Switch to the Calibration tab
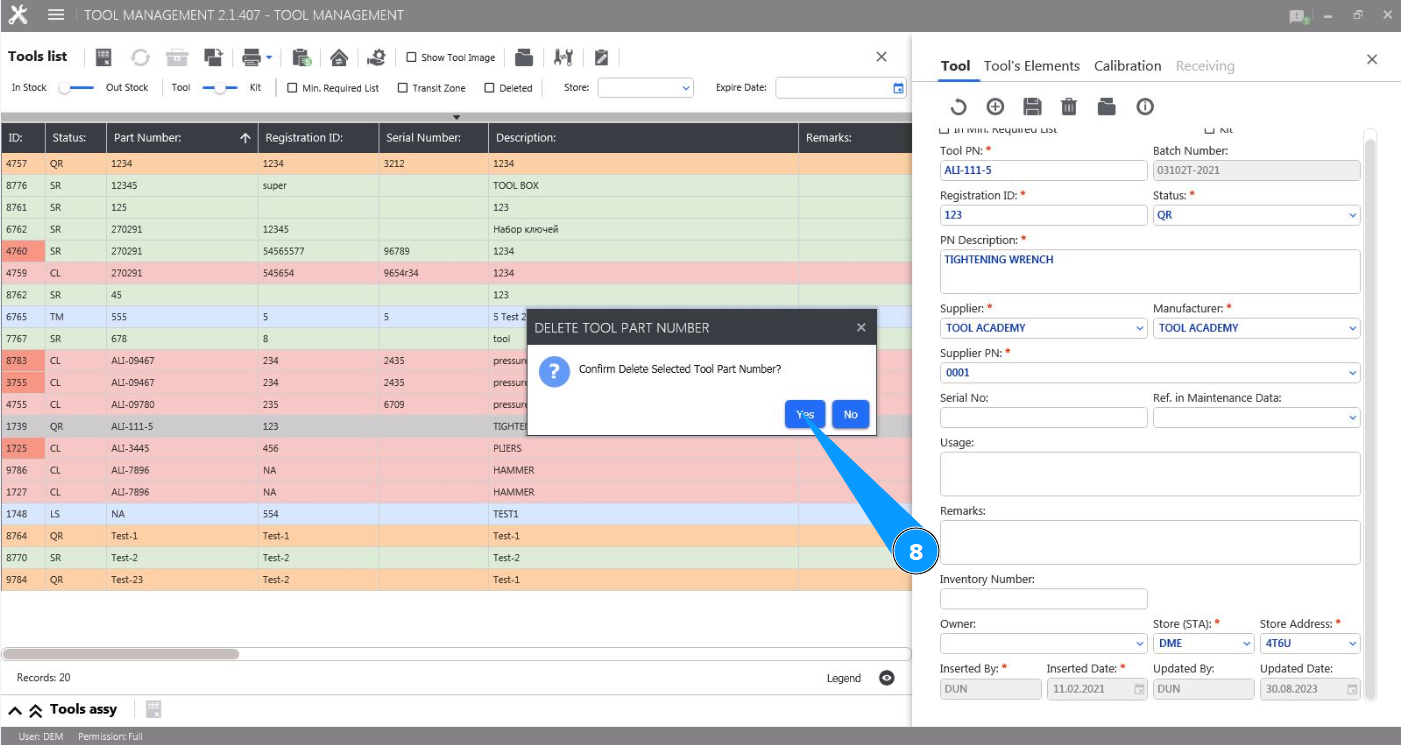 click(x=1127, y=66)
